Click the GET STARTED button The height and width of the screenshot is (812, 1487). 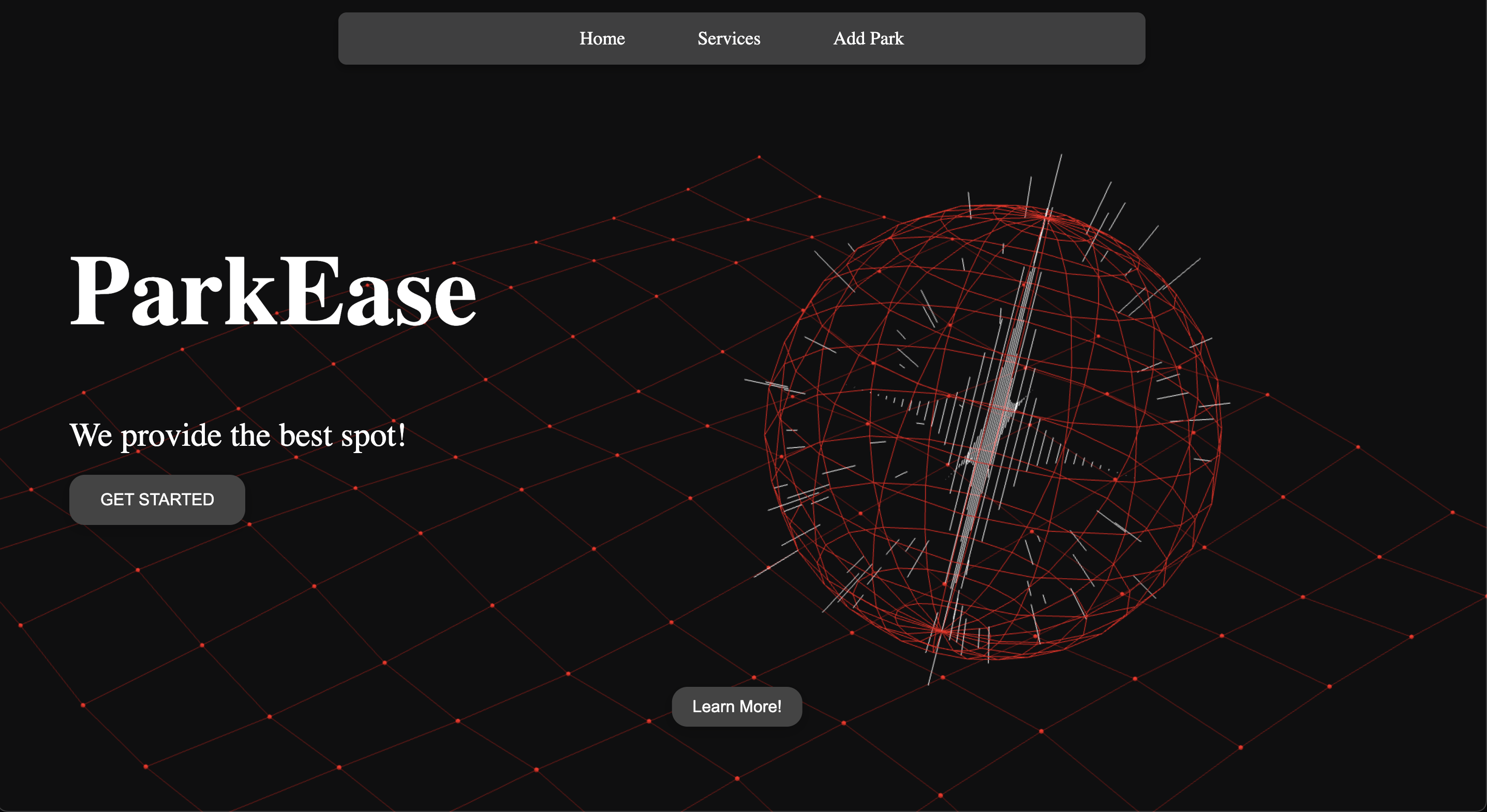coord(157,499)
